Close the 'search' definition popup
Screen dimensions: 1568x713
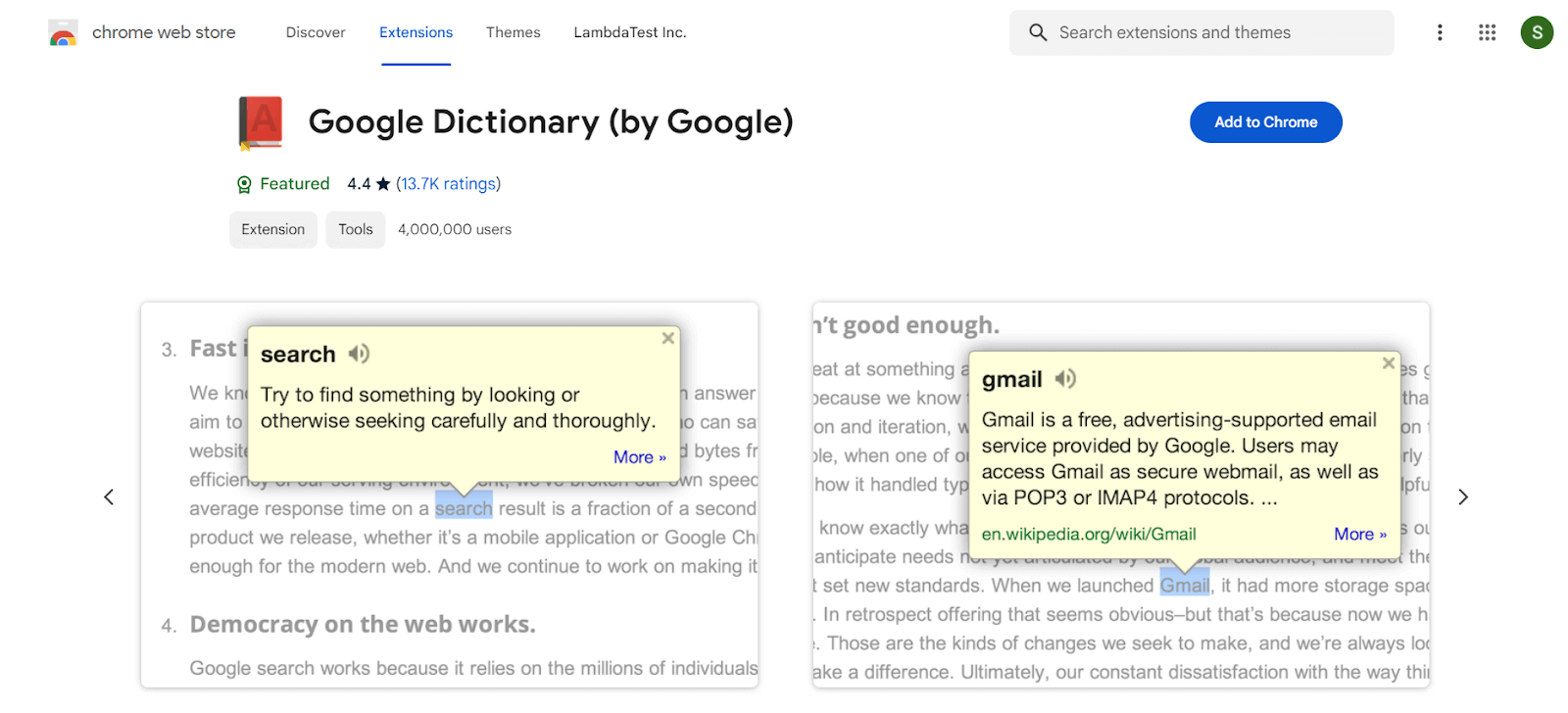667,338
